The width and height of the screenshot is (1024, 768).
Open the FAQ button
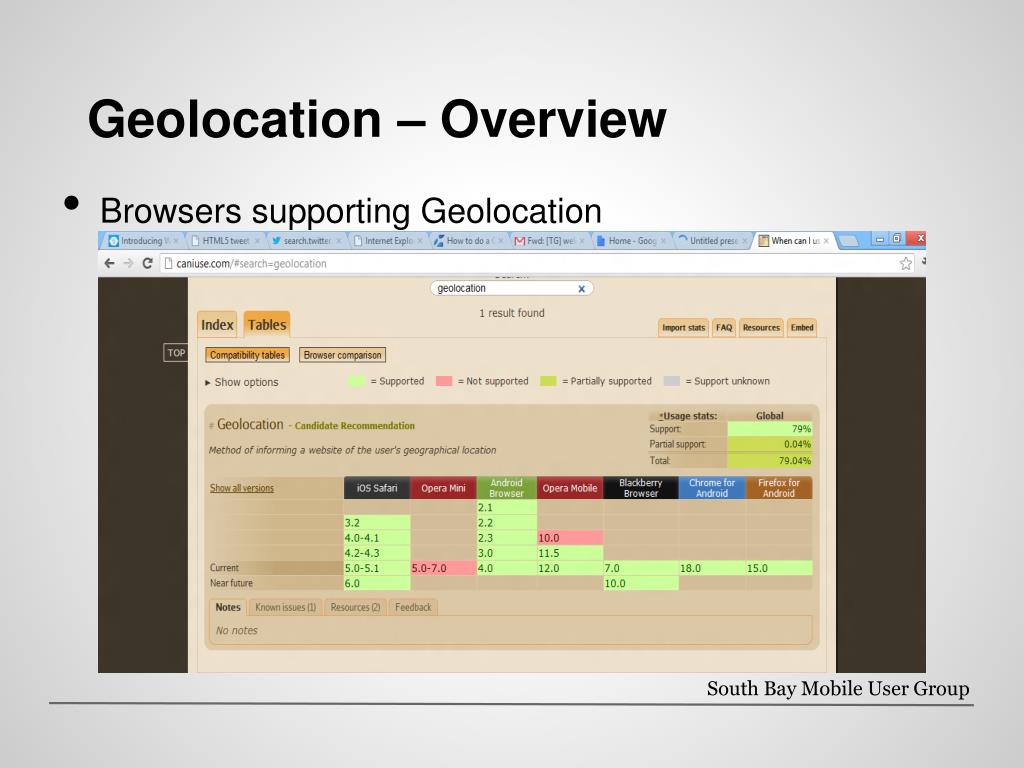pos(724,327)
